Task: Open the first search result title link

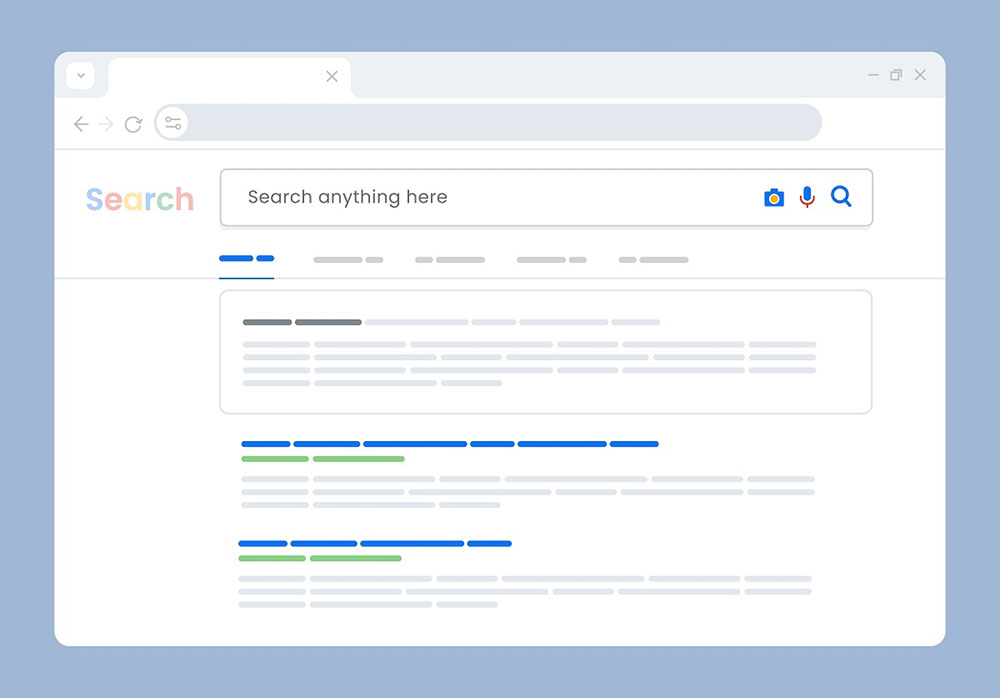Action: click(x=446, y=443)
